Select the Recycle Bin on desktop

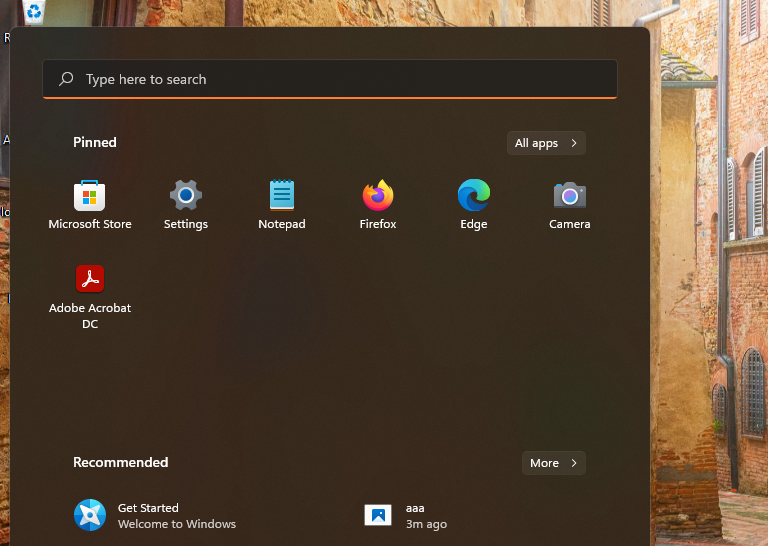pyautogui.click(x=34, y=11)
